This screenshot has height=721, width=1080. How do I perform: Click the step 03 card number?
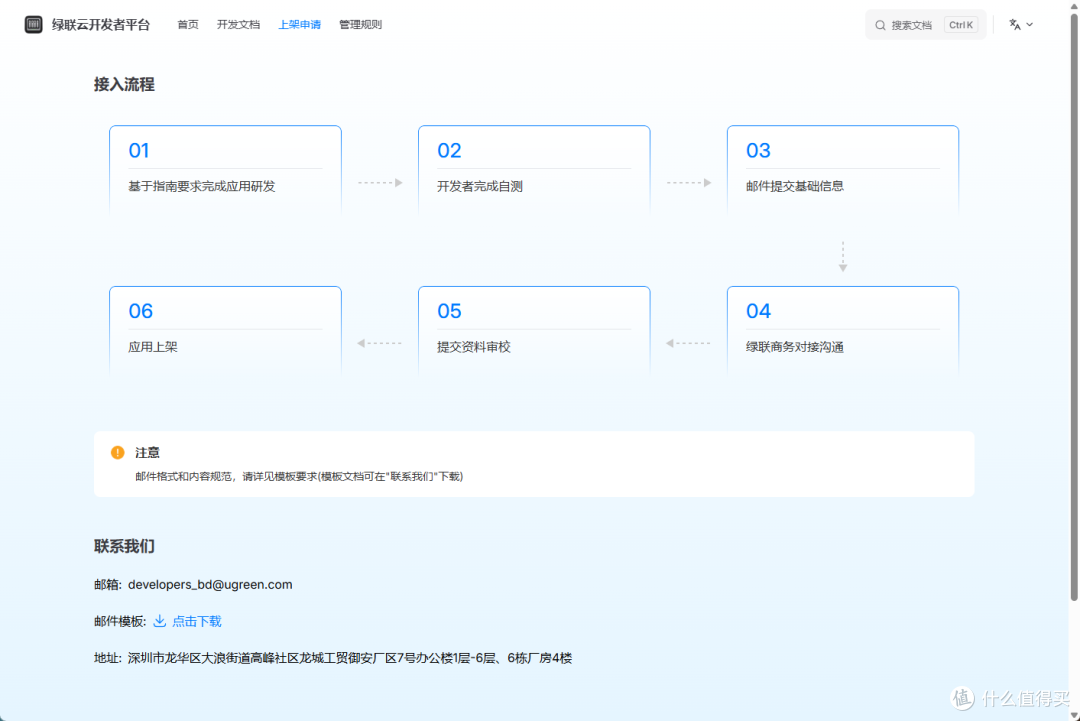point(758,151)
